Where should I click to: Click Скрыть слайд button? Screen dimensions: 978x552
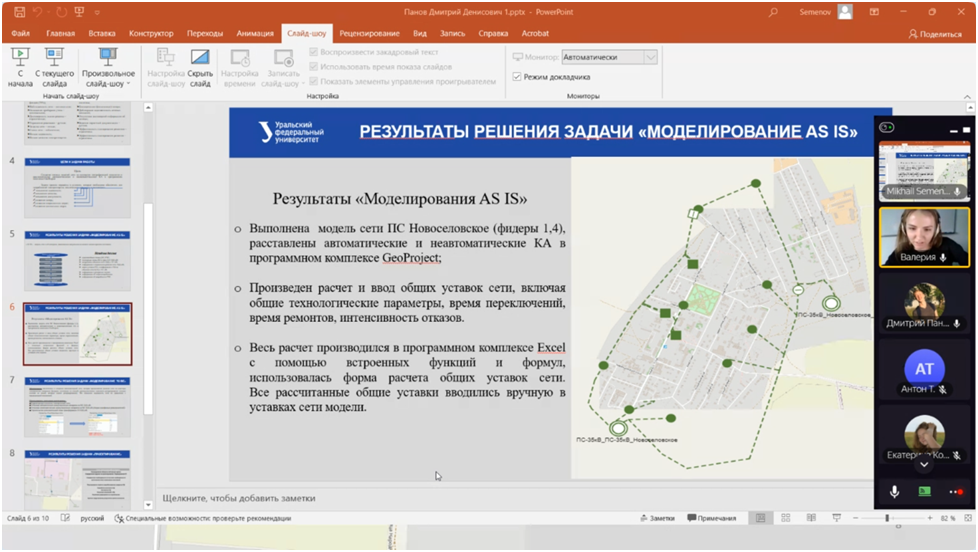coord(200,67)
